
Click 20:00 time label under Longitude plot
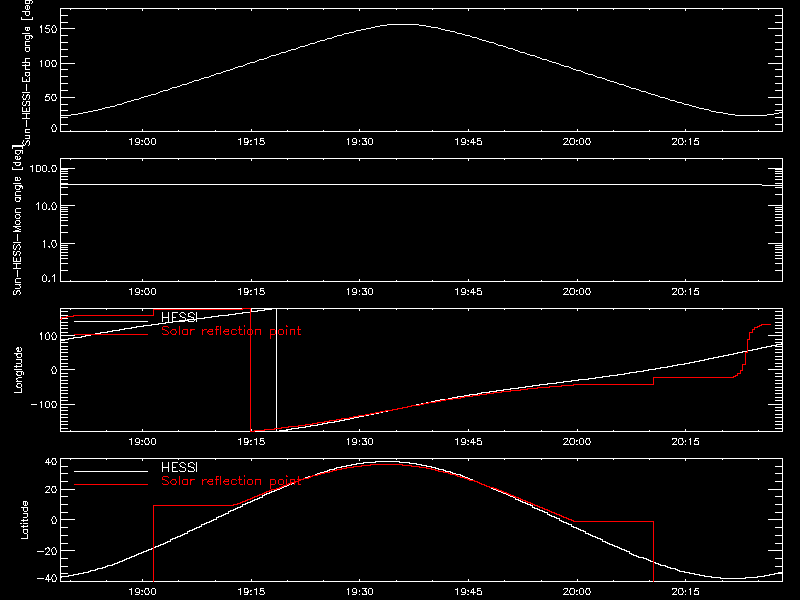(x=577, y=442)
